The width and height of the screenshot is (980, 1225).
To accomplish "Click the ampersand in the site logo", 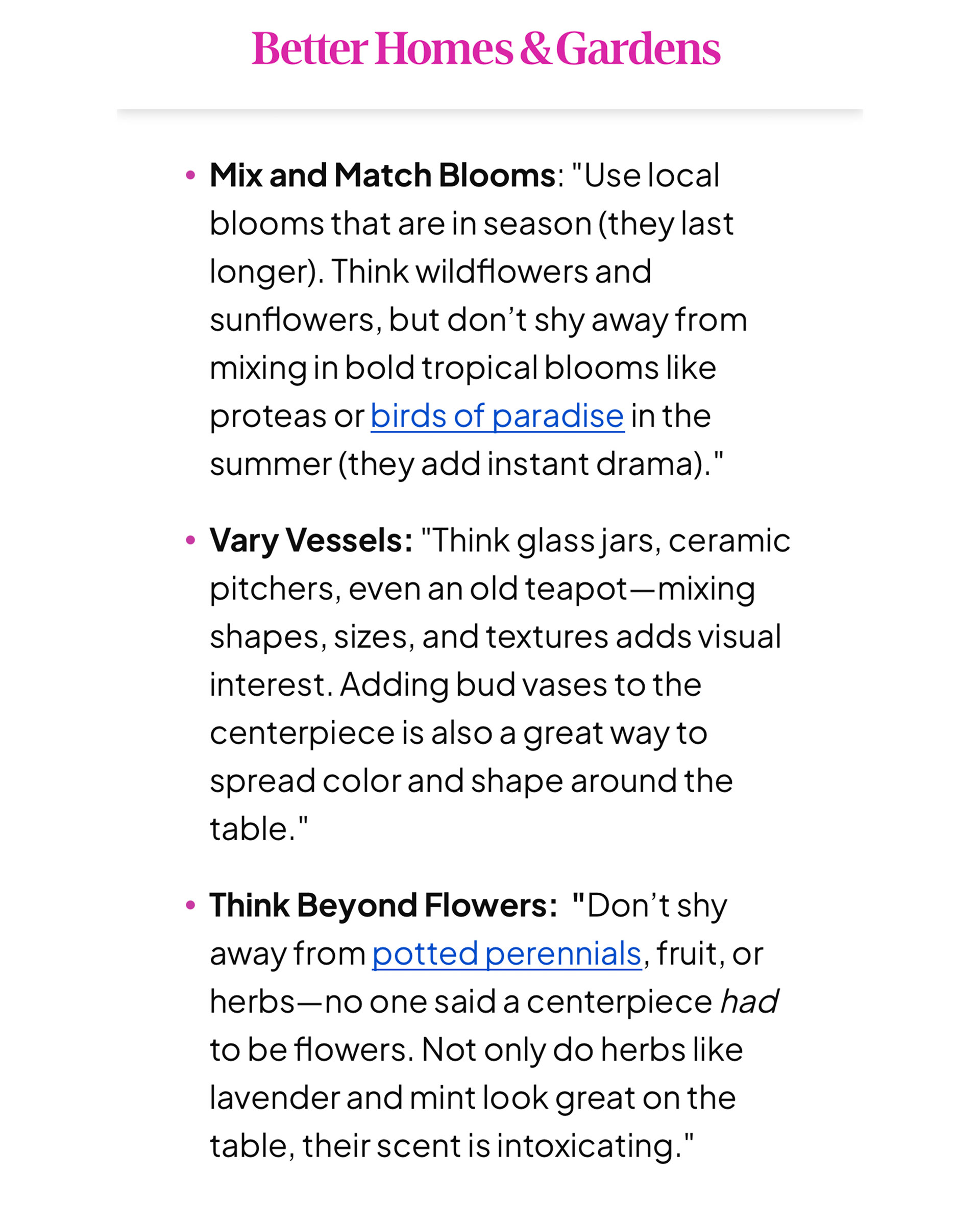I will [534, 49].
